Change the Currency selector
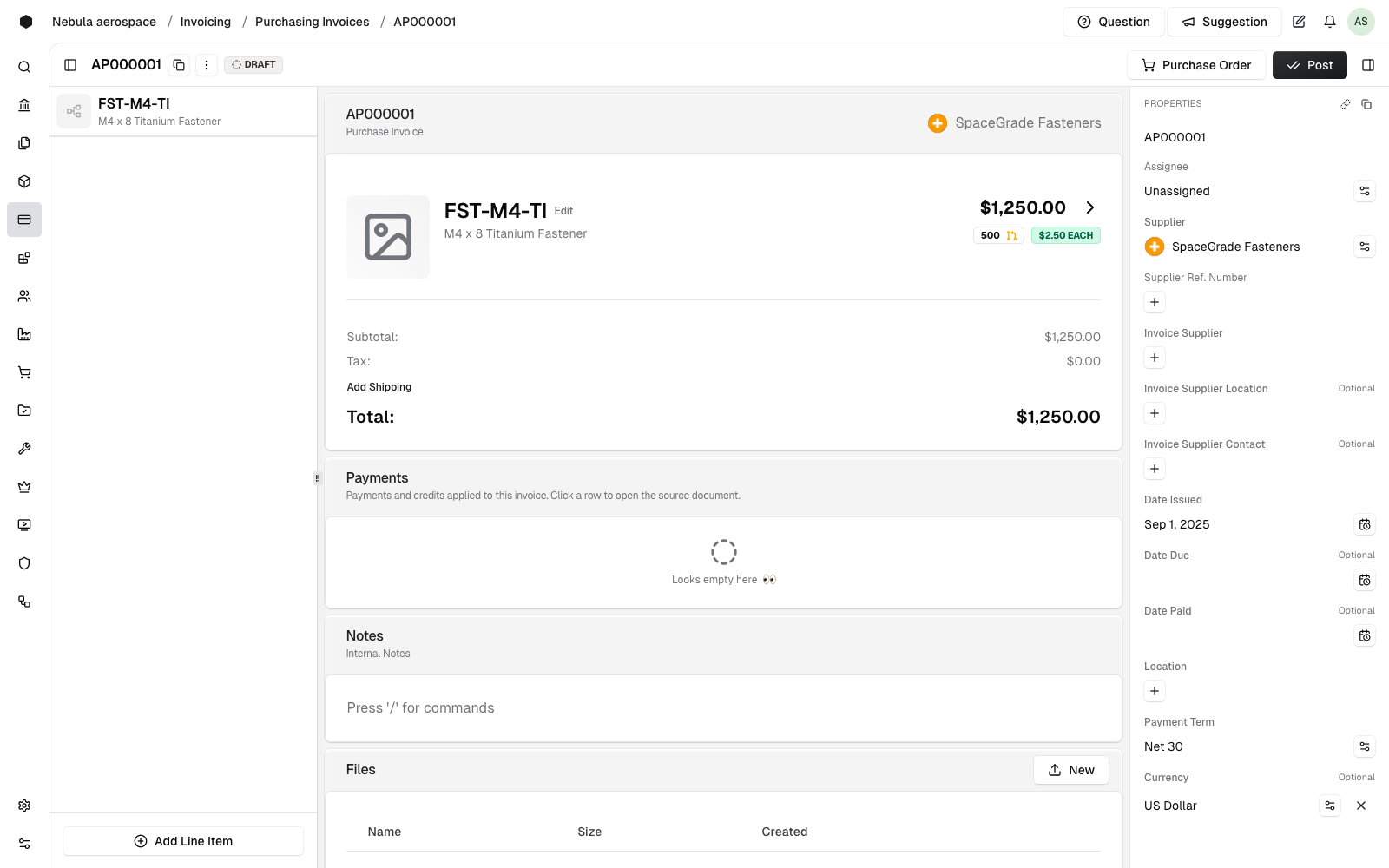The width and height of the screenshot is (1389, 868). tap(1330, 806)
